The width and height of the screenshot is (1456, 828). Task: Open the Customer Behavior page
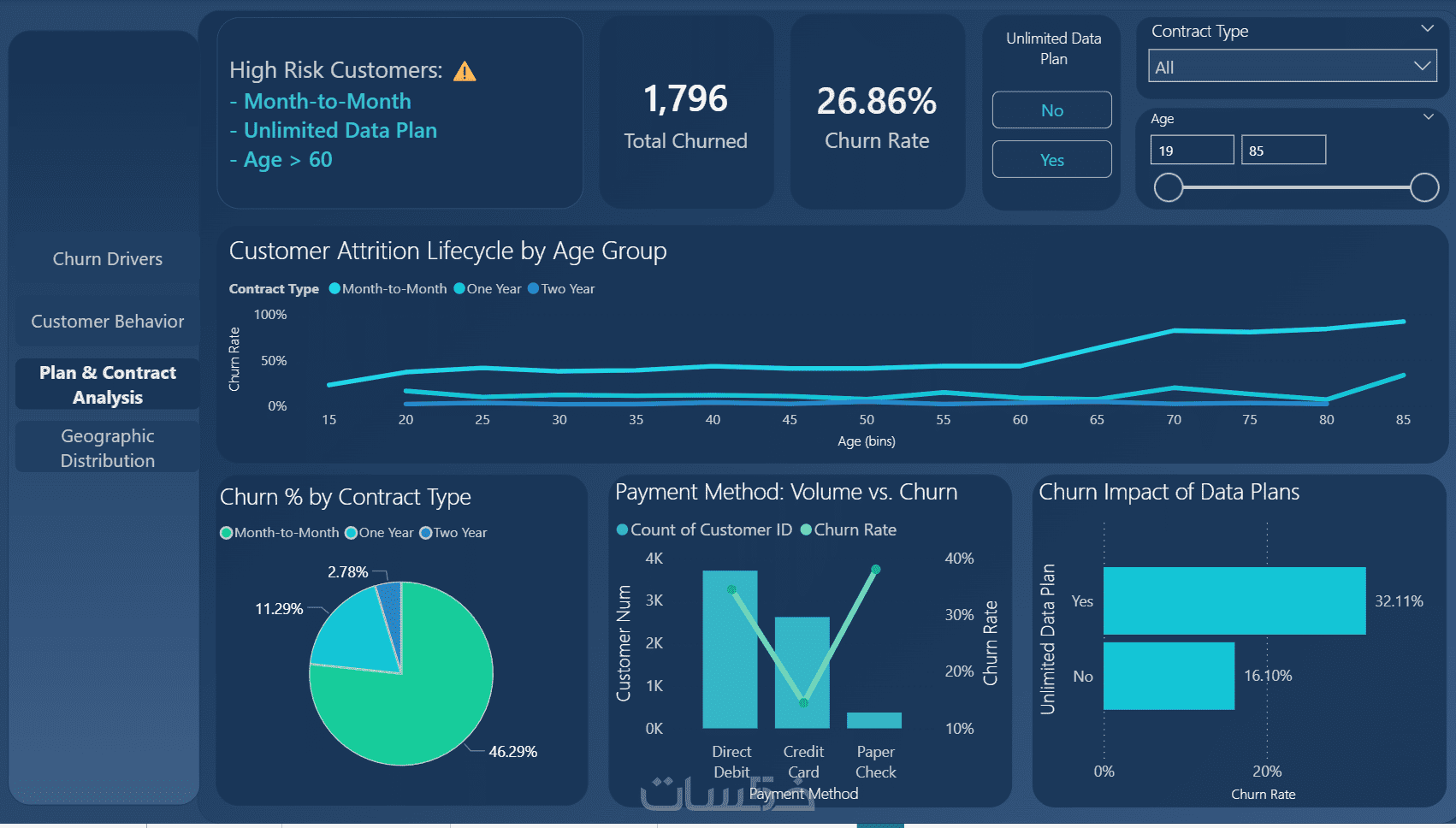click(108, 322)
